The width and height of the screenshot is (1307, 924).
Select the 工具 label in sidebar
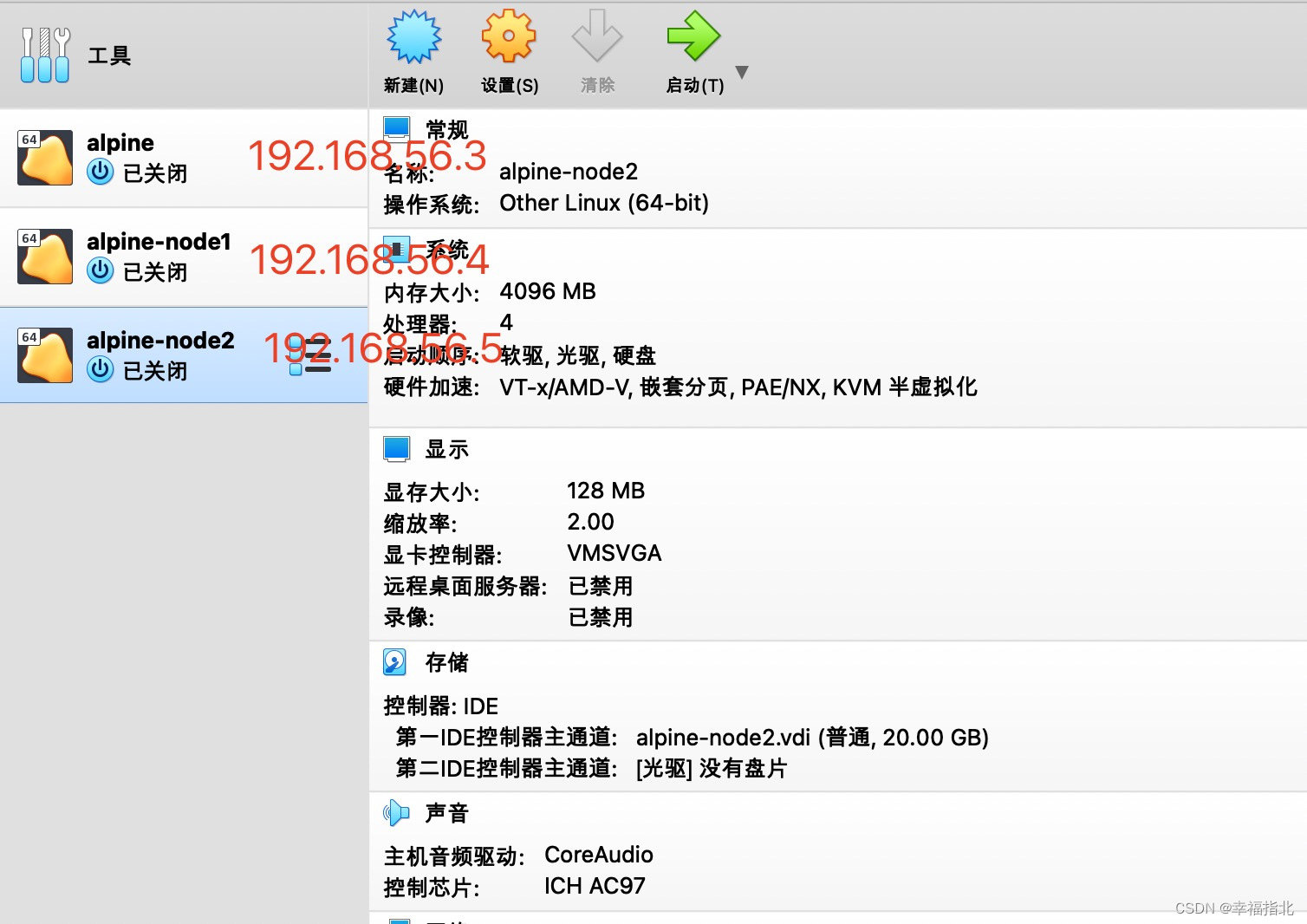(109, 55)
